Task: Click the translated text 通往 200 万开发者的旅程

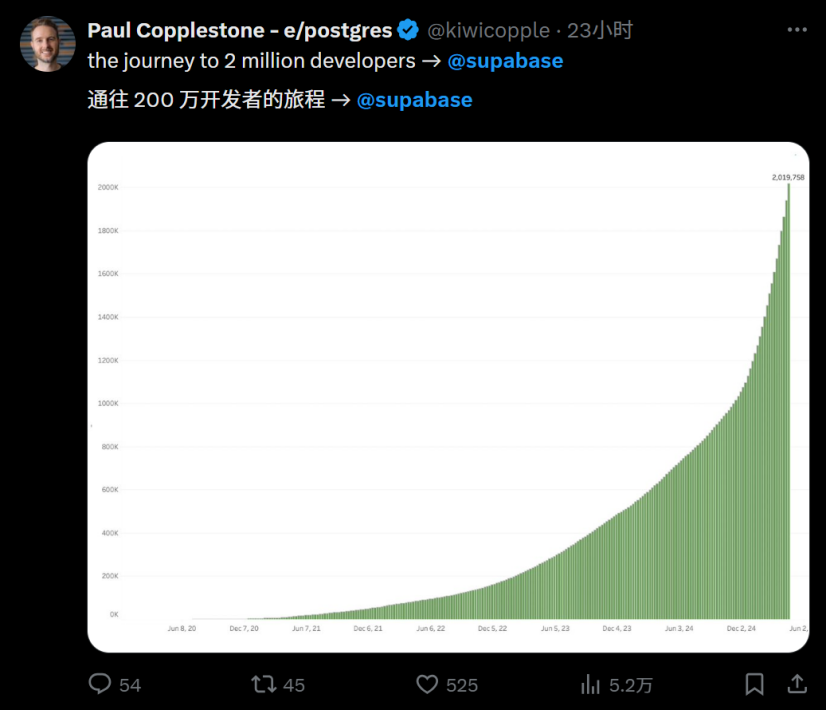Action: point(206,100)
